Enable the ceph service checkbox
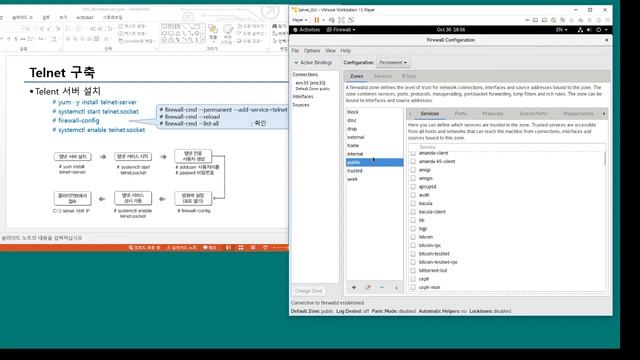The width and height of the screenshot is (640, 360). 413,279
